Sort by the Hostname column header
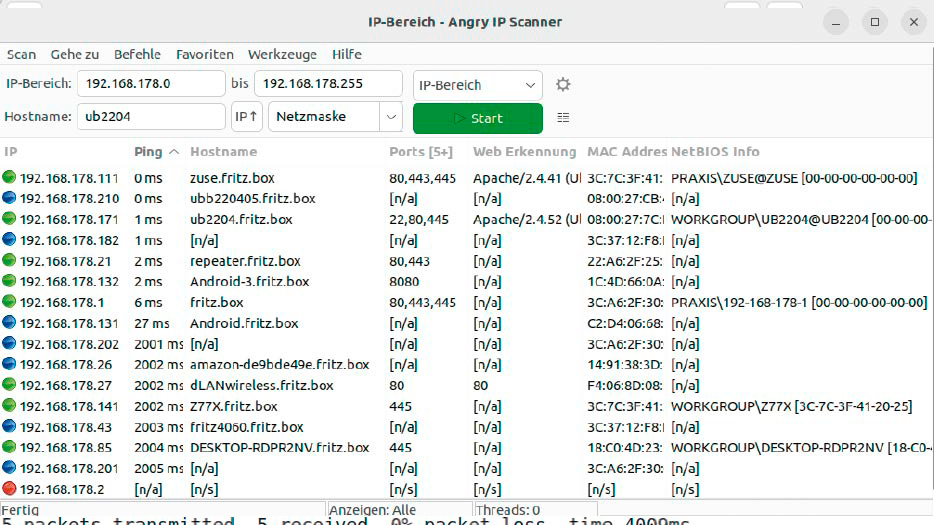934x525 pixels. coord(223,152)
